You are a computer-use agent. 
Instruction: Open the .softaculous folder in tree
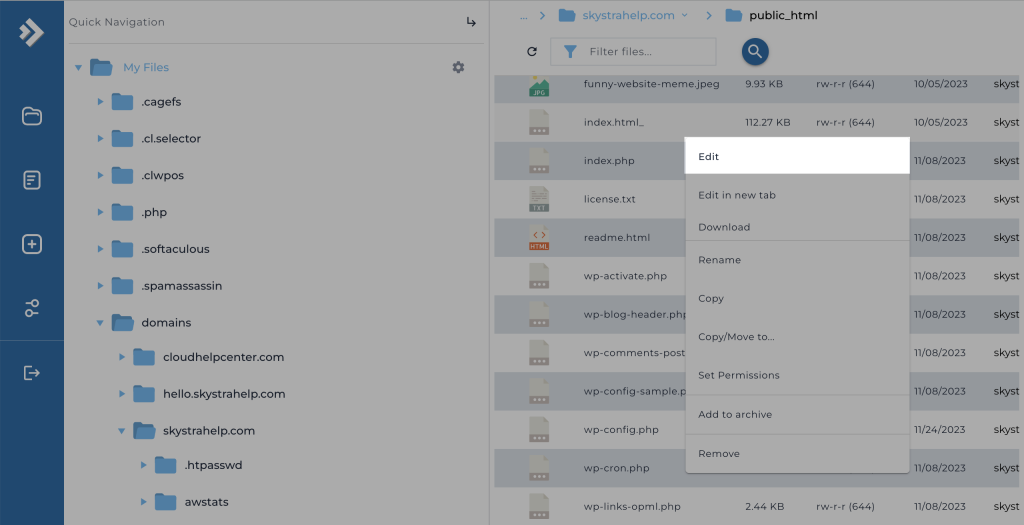pyautogui.click(x=175, y=249)
